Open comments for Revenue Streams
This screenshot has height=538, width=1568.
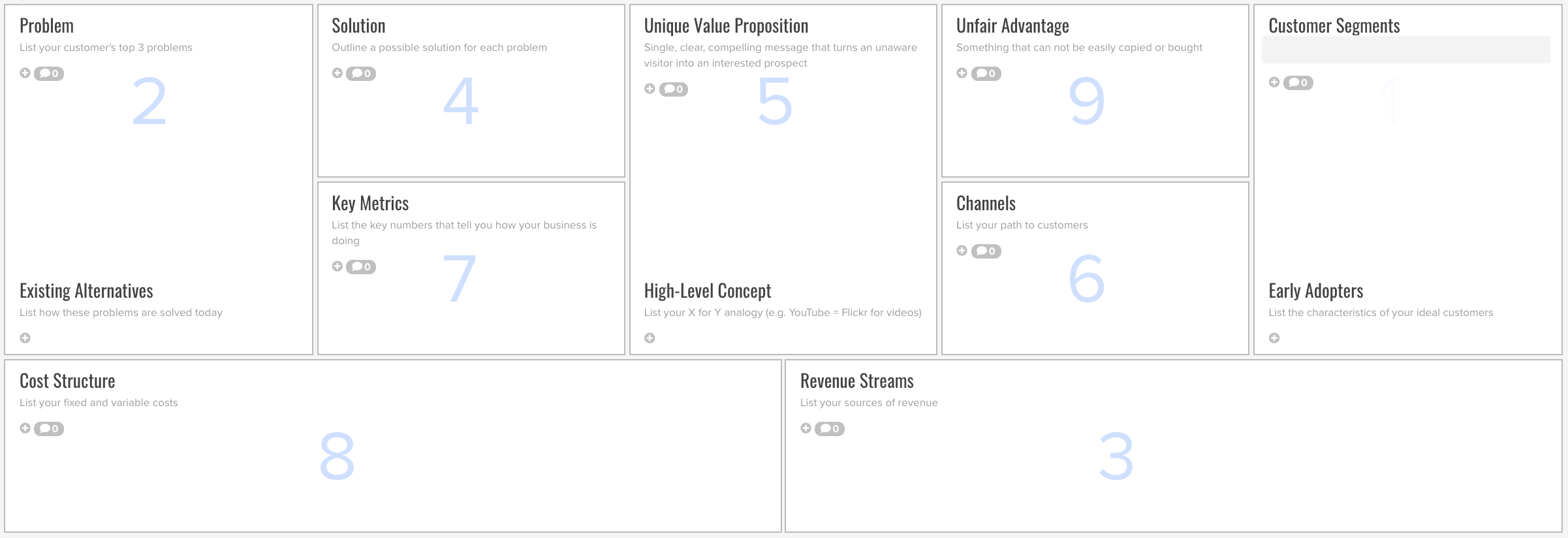(x=830, y=429)
